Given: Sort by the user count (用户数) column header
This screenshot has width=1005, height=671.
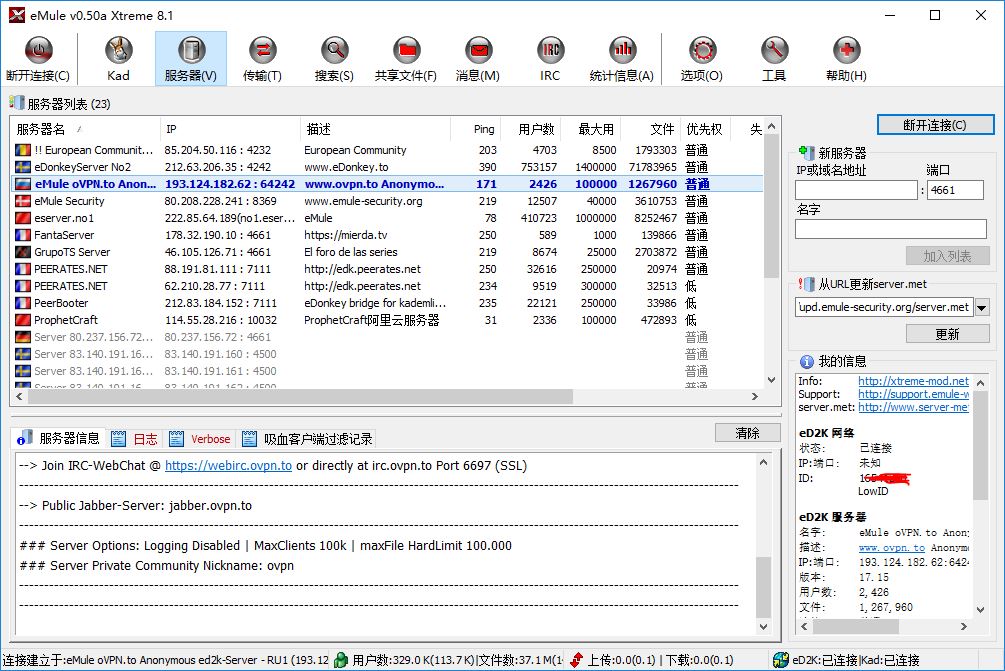Looking at the screenshot, I should point(531,129).
